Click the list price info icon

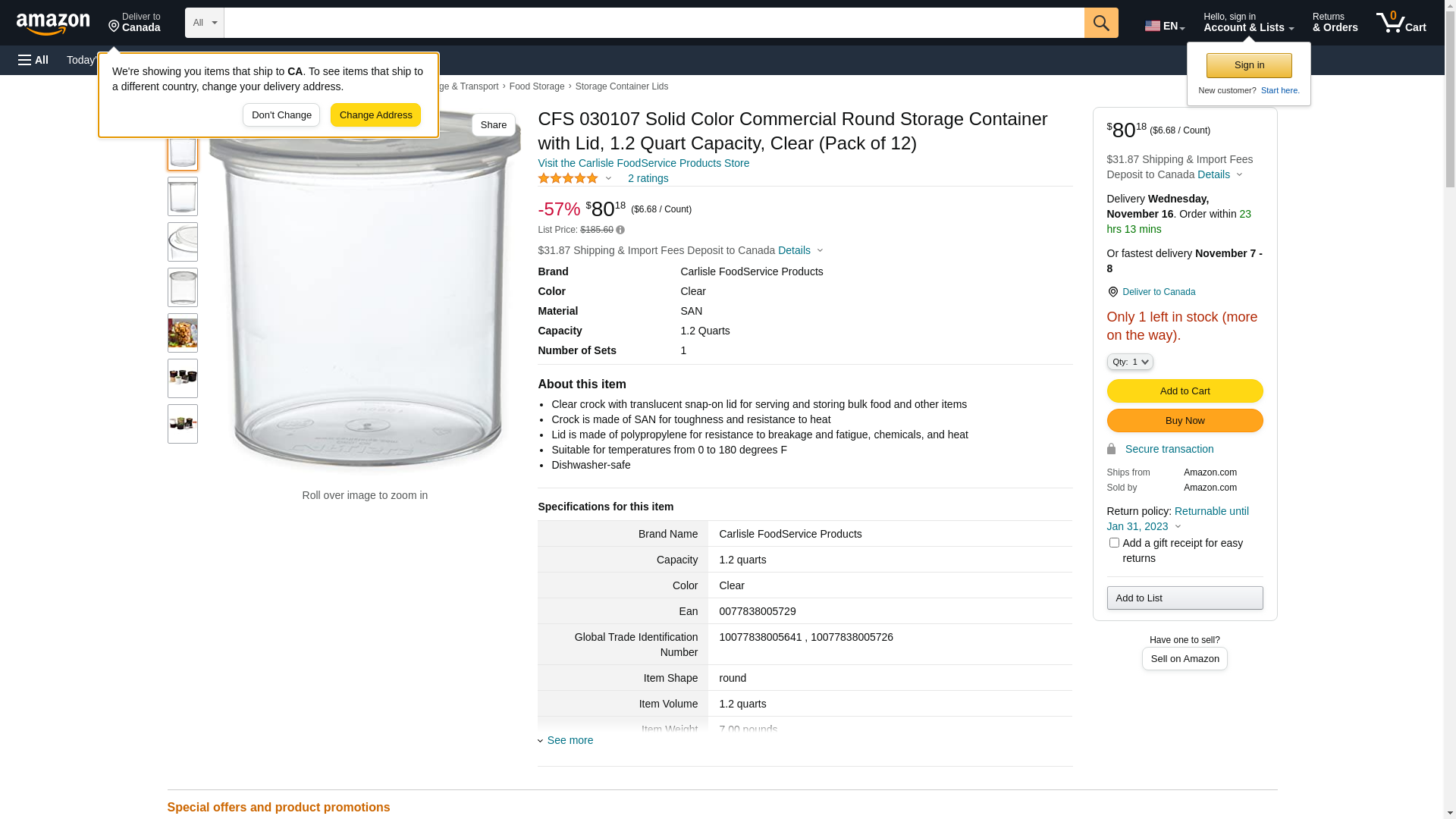tap(620, 230)
